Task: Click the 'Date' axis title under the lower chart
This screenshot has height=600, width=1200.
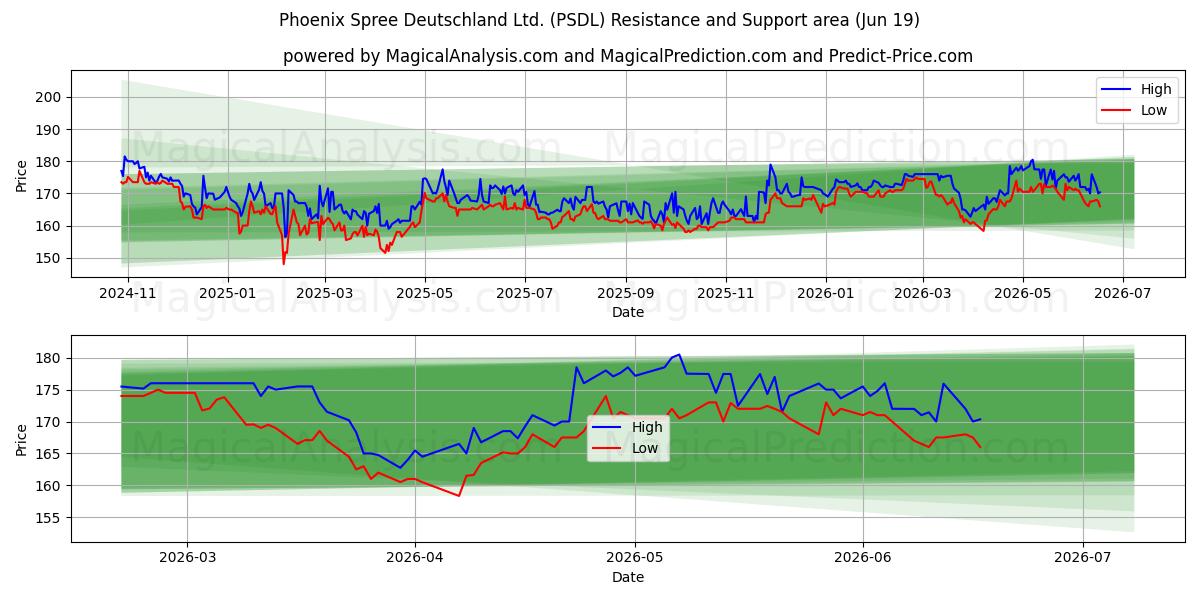Action: tap(628, 577)
